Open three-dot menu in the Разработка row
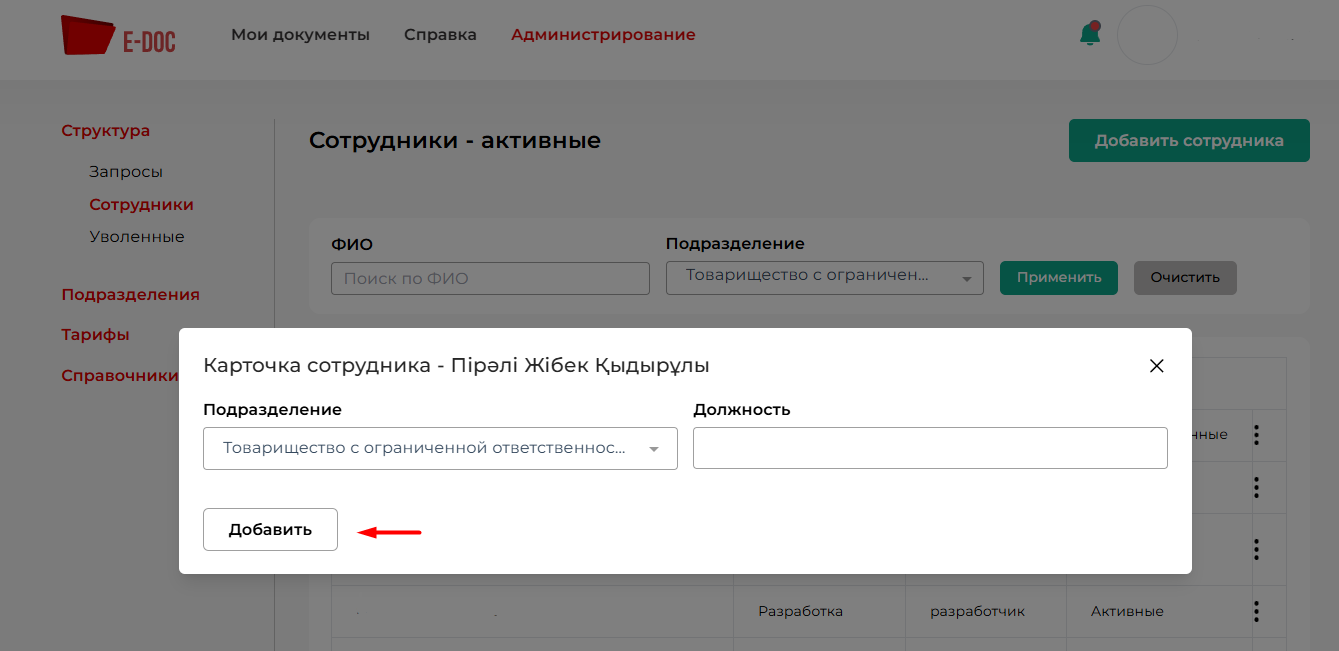 [x=1256, y=611]
